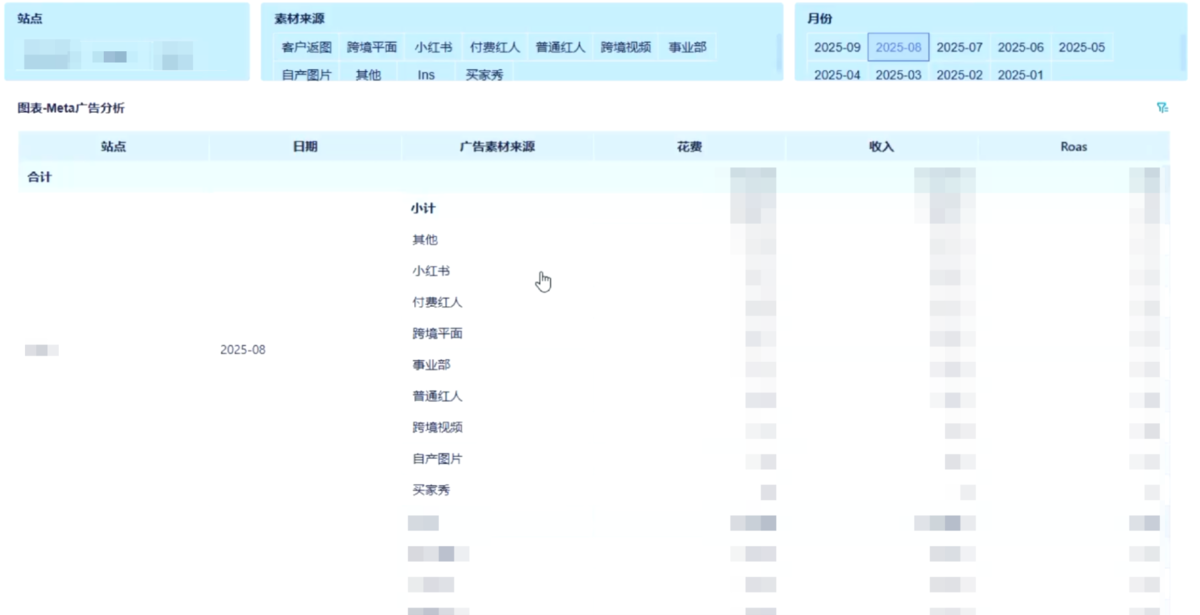Select 客户返图 in the 素材来源 filter
The height and width of the screenshot is (615, 1200).
(306, 47)
